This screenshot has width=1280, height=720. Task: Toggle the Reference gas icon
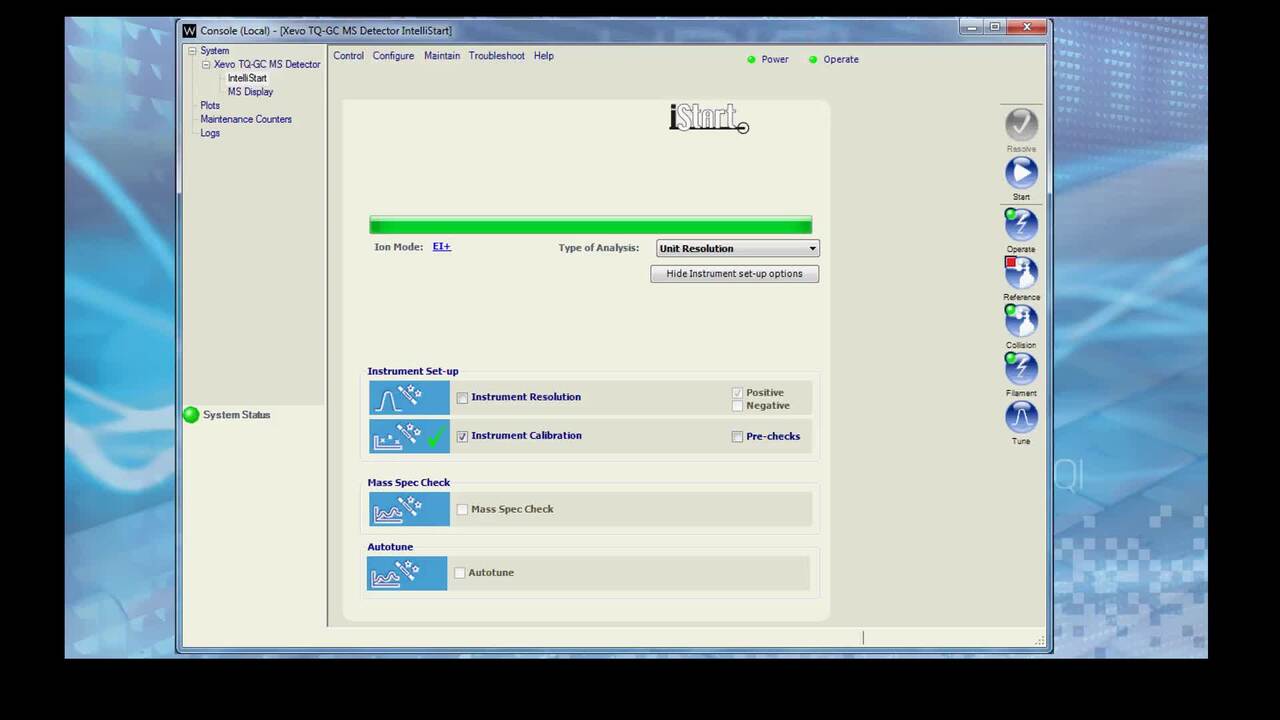(1021, 273)
